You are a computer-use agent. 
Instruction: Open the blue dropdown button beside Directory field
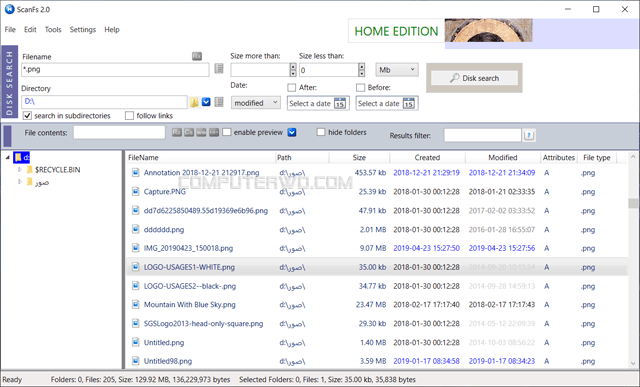pyautogui.click(x=206, y=102)
